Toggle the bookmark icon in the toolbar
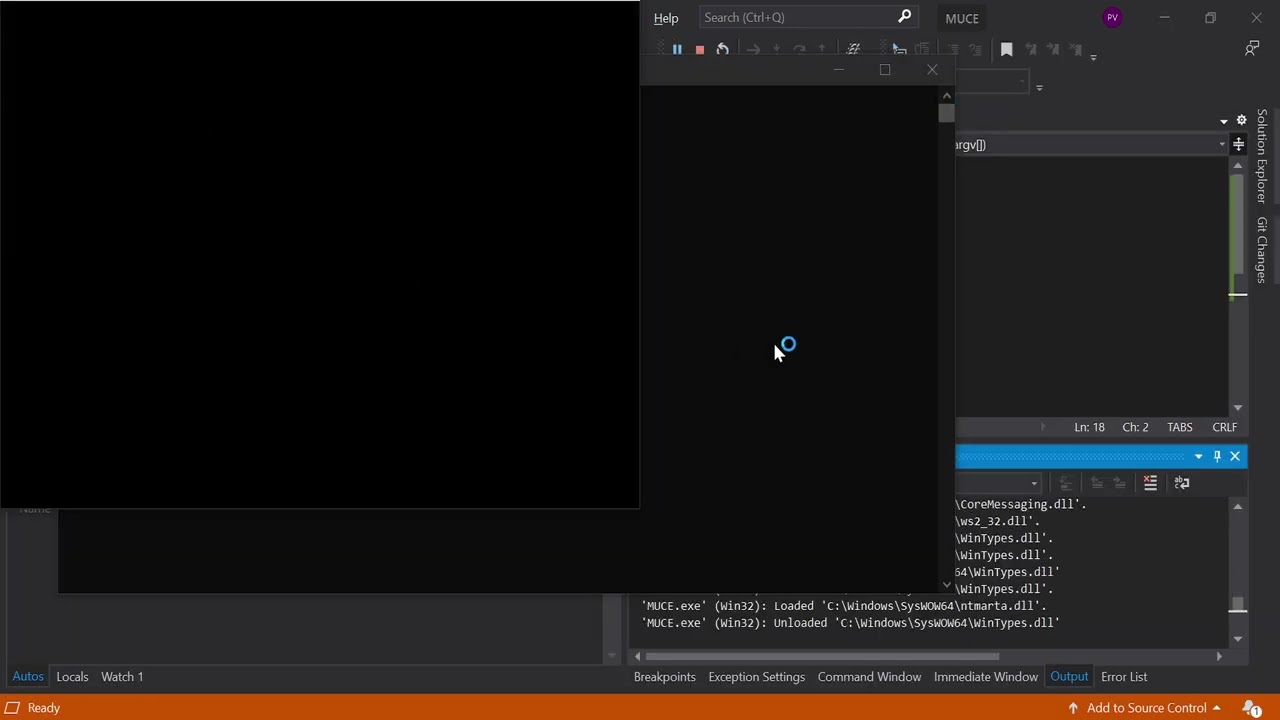Viewport: 1280px width, 720px height. point(1007,49)
